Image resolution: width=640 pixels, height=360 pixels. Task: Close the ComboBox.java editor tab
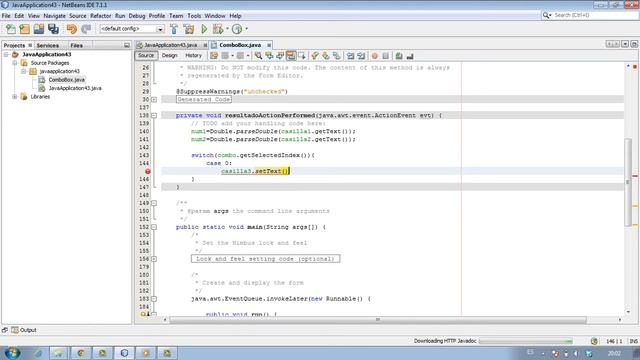pos(269,45)
